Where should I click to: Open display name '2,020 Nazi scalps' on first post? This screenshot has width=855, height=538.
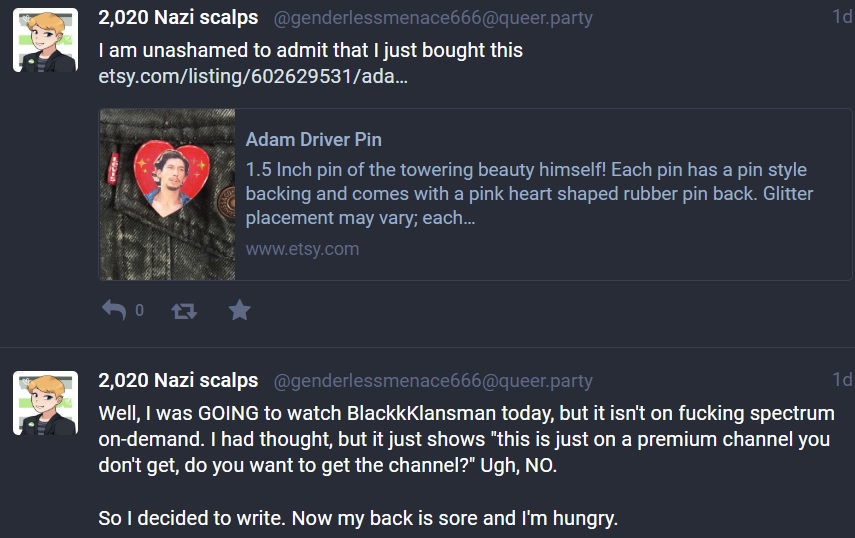[178, 17]
